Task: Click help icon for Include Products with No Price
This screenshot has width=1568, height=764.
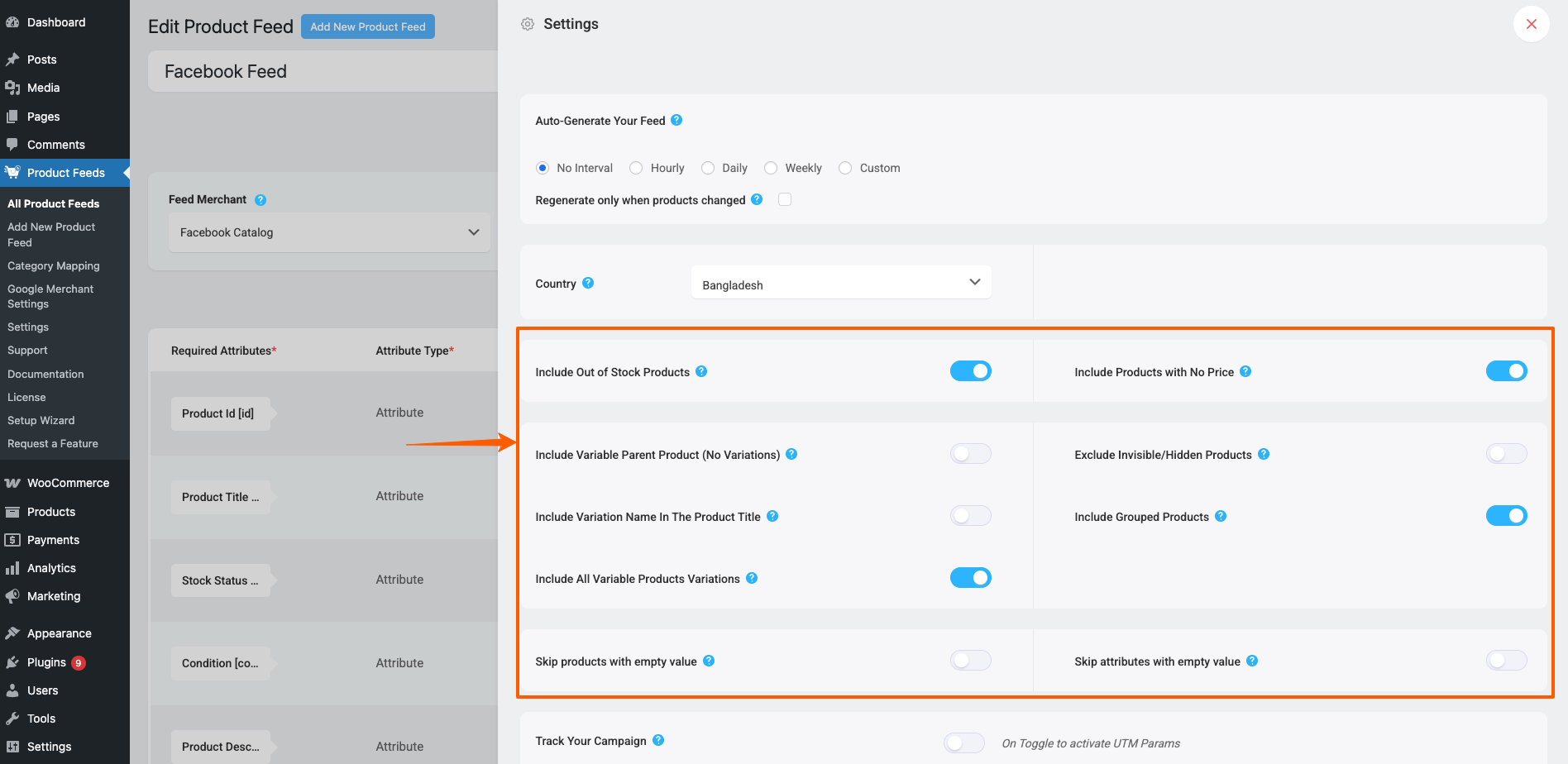Action: click(x=1245, y=371)
